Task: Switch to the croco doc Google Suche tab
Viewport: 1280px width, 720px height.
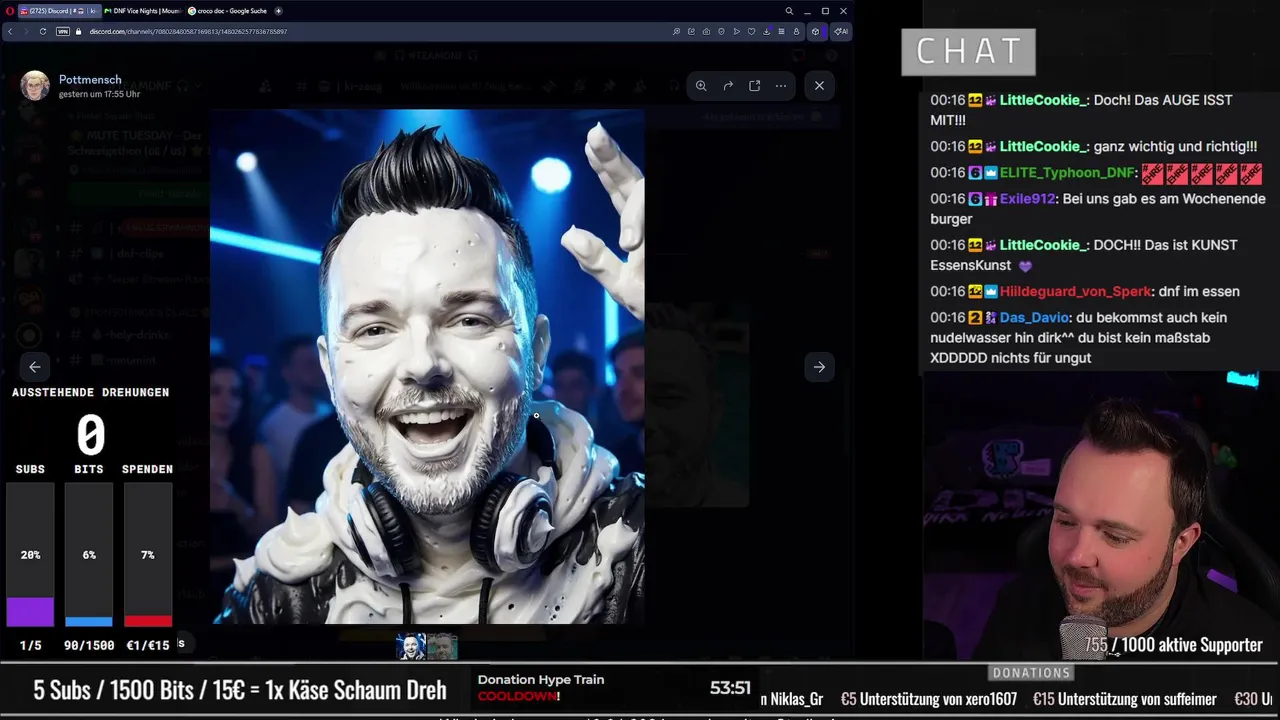Action: [226, 11]
